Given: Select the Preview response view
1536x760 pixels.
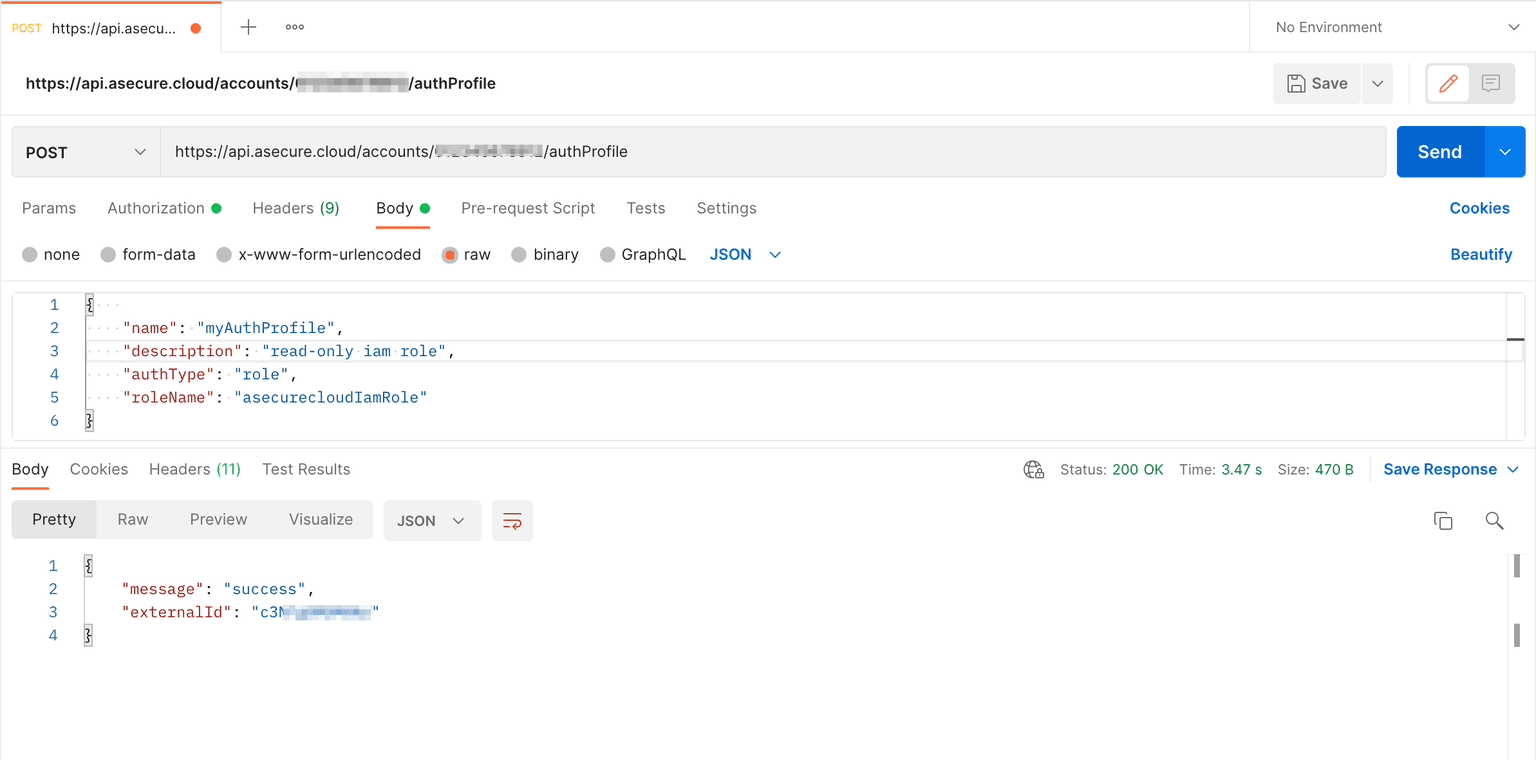Looking at the screenshot, I should (x=218, y=520).
